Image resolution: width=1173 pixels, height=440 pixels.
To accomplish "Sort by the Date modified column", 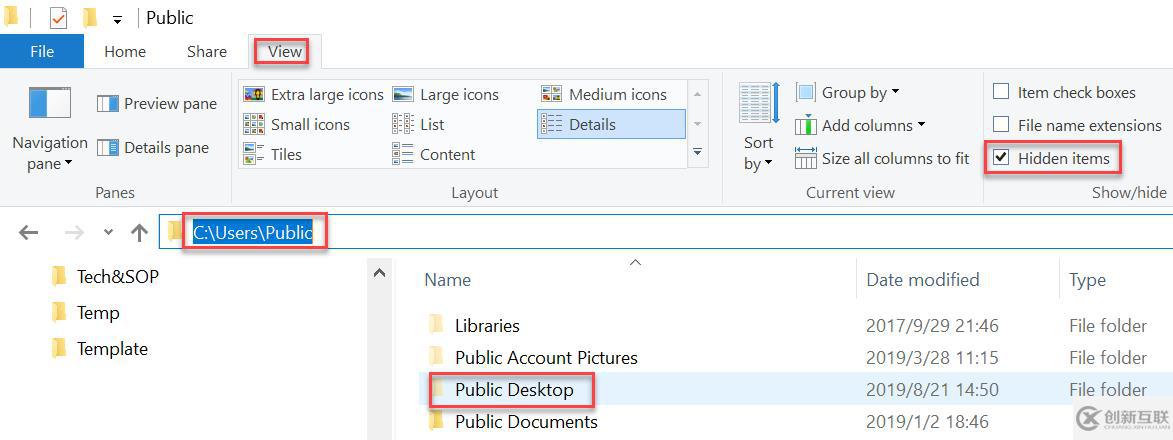I will click(x=922, y=279).
